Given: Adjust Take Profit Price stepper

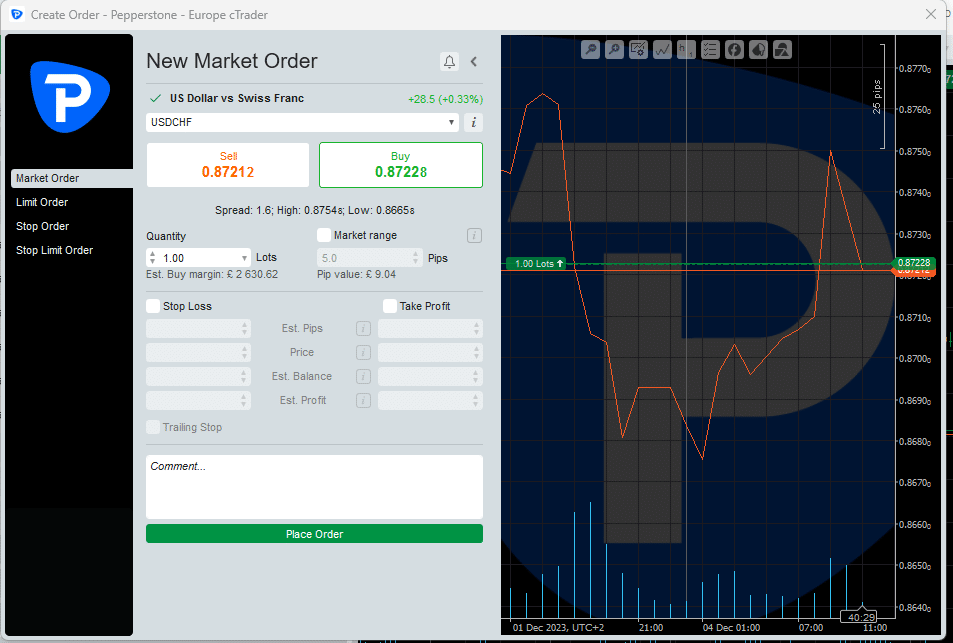Looking at the screenshot, I should [x=476, y=352].
